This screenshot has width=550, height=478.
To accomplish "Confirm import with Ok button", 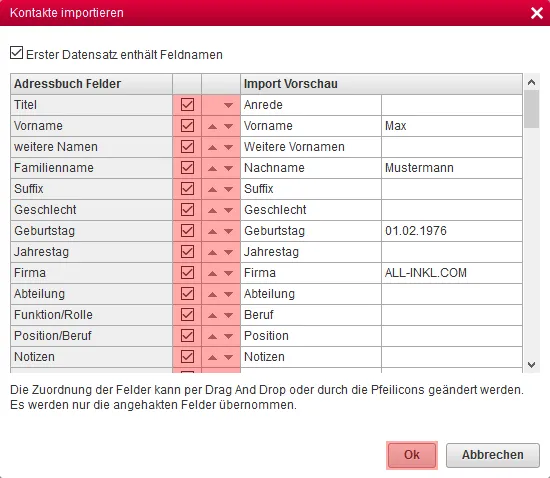I will click(412, 455).
